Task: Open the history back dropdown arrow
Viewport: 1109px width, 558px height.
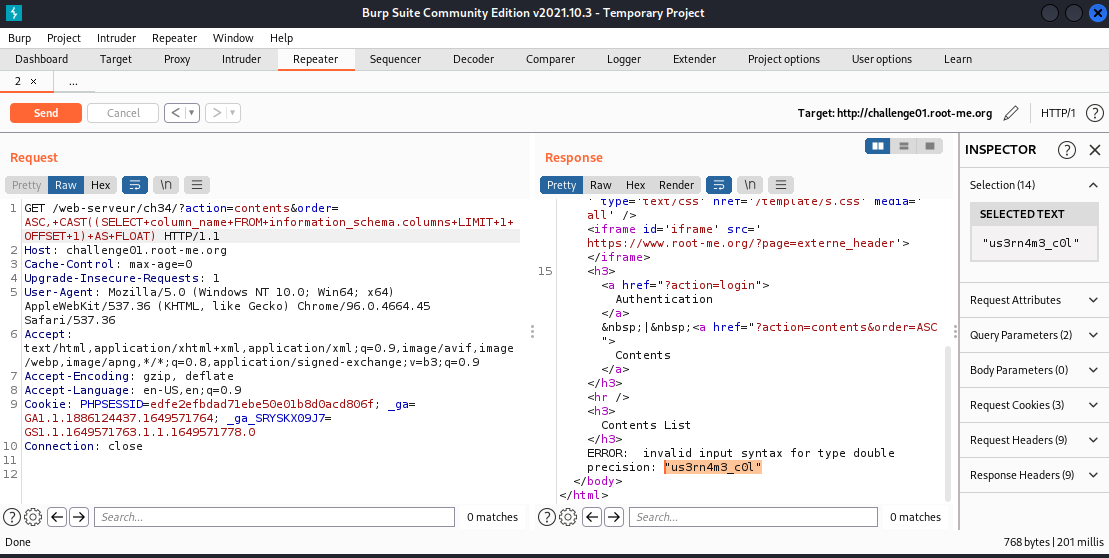Action: click(x=192, y=112)
